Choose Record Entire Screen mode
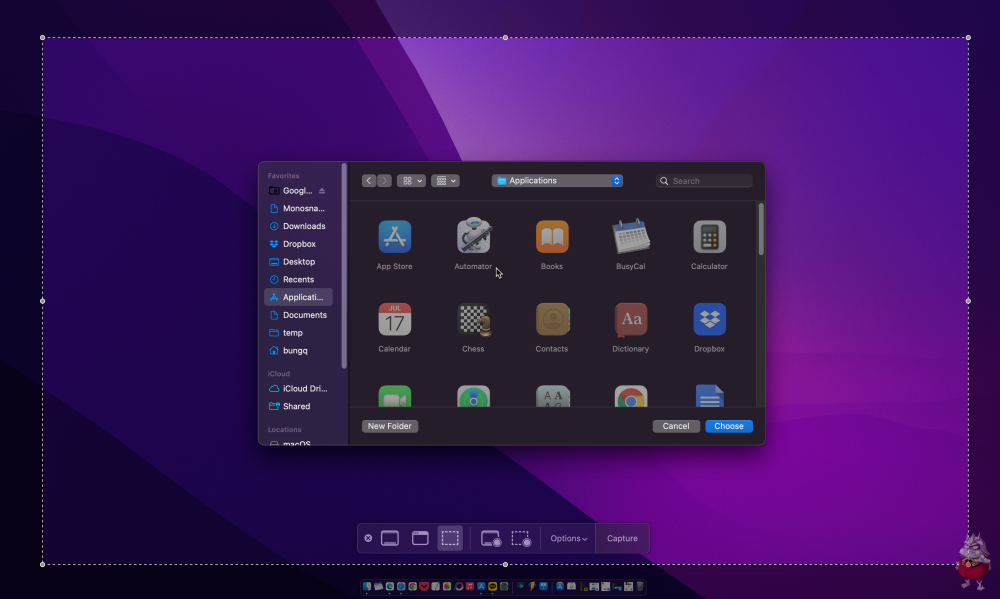Screen dimensions: 1000x599 point(490,538)
